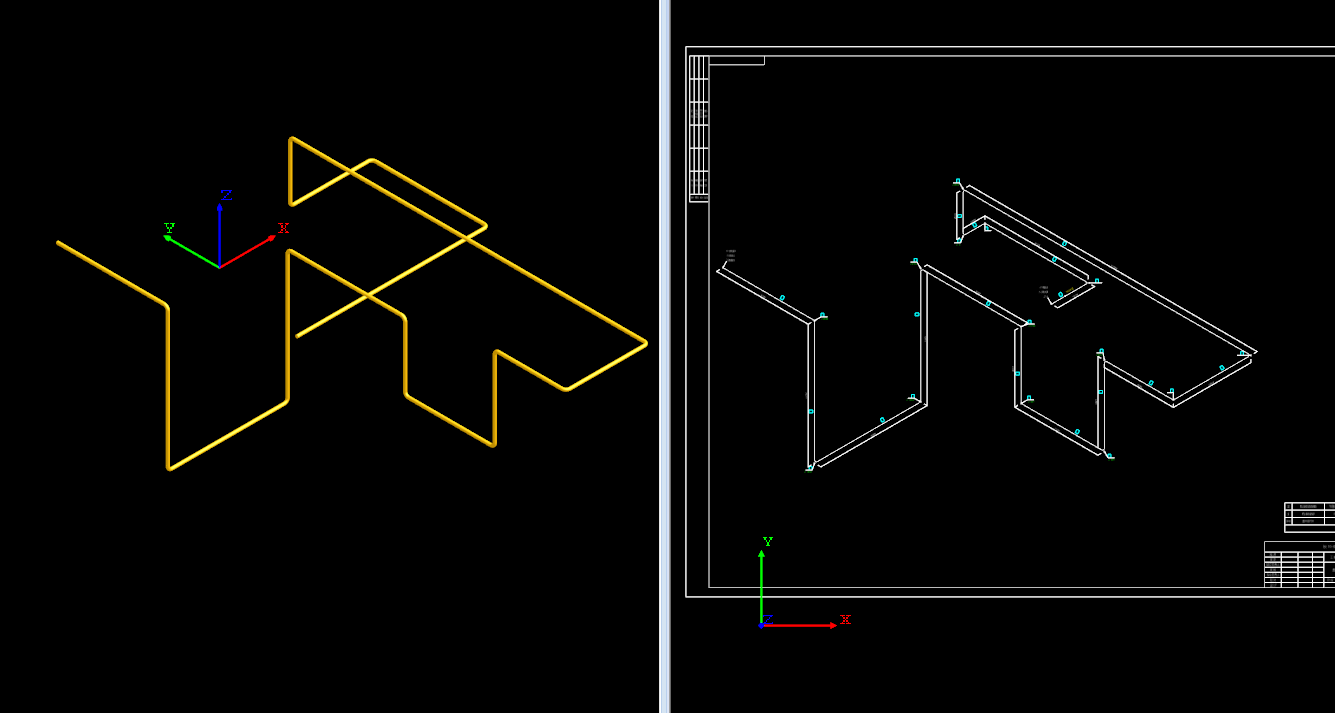Click the red X axis arrow in 3D view
The image size is (1335, 713).
click(250, 250)
